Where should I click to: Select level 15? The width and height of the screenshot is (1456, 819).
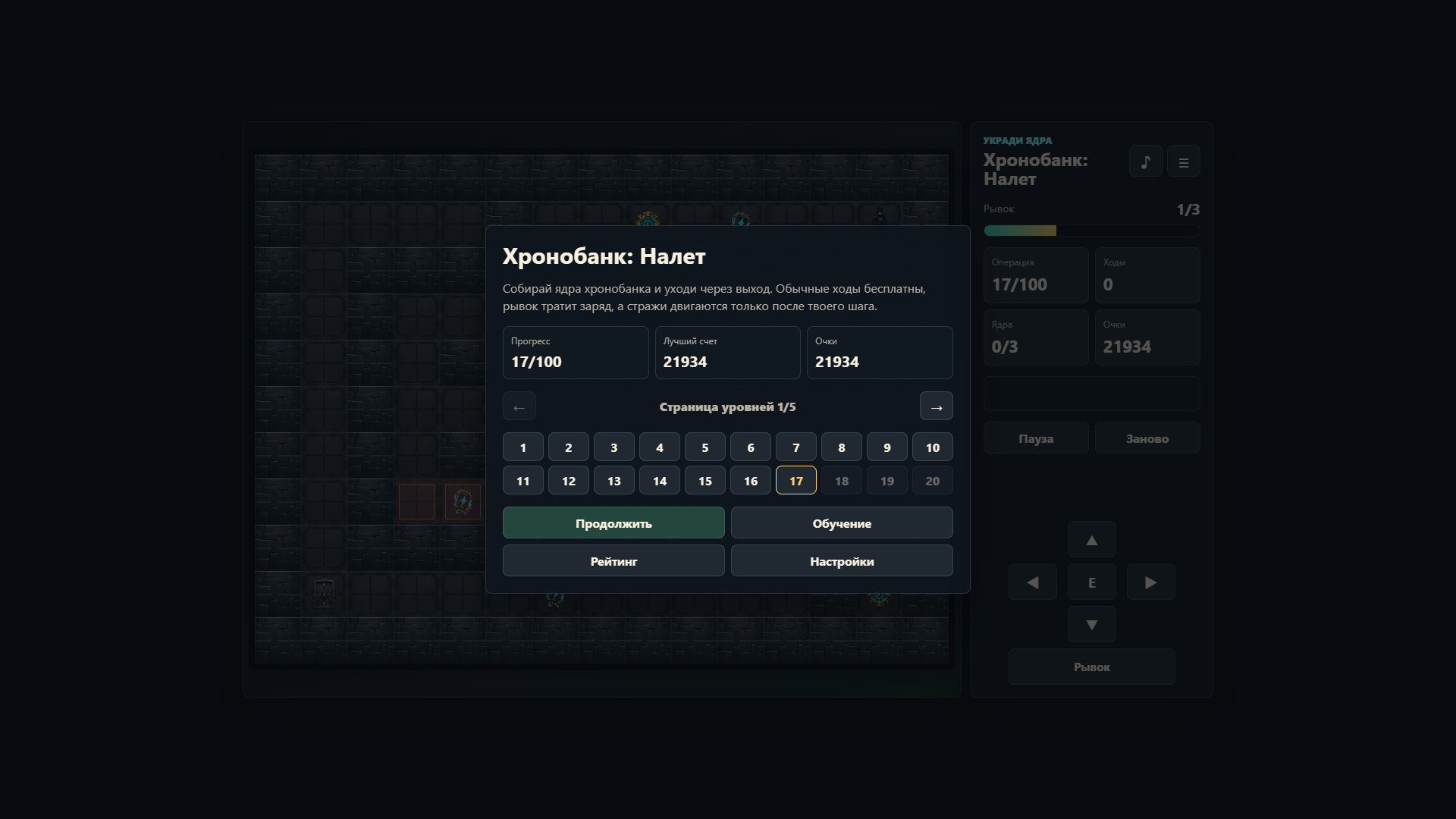coord(704,481)
